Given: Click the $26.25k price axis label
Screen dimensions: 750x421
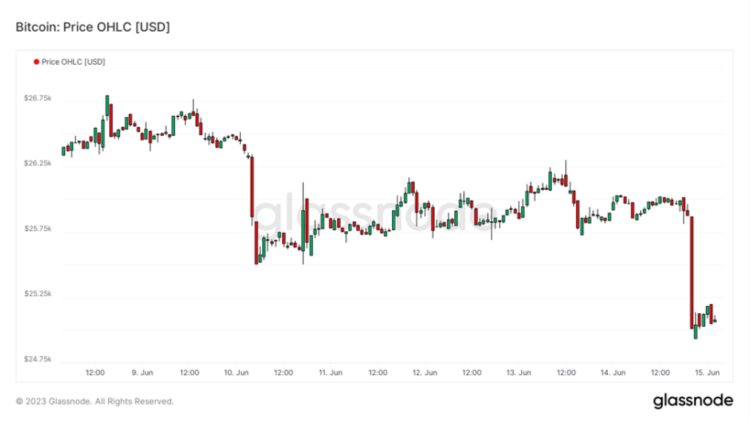Looking at the screenshot, I should pyautogui.click(x=38, y=163).
